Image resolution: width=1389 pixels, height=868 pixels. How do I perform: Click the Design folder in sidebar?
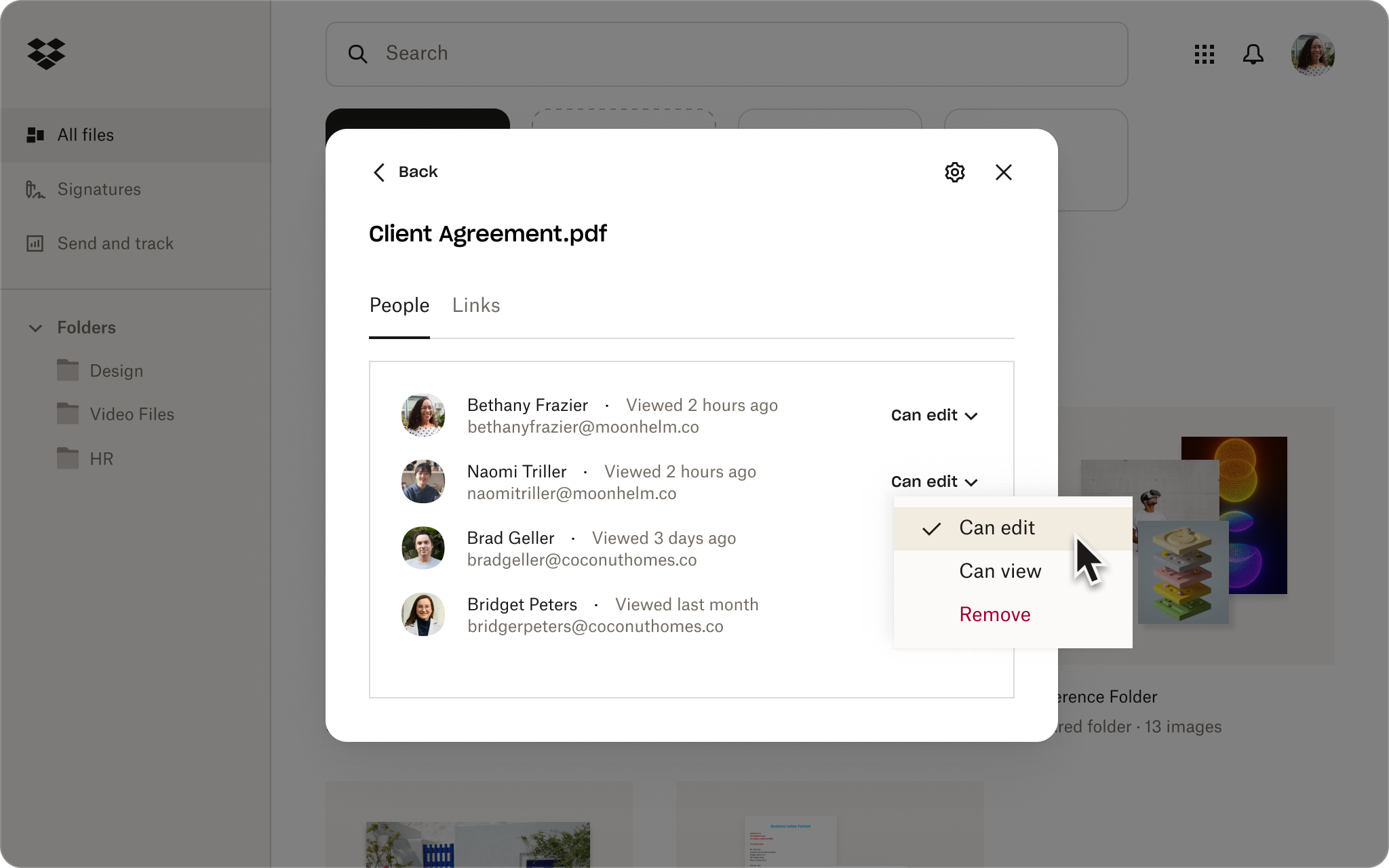pyautogui.click(x=116, y=370)
